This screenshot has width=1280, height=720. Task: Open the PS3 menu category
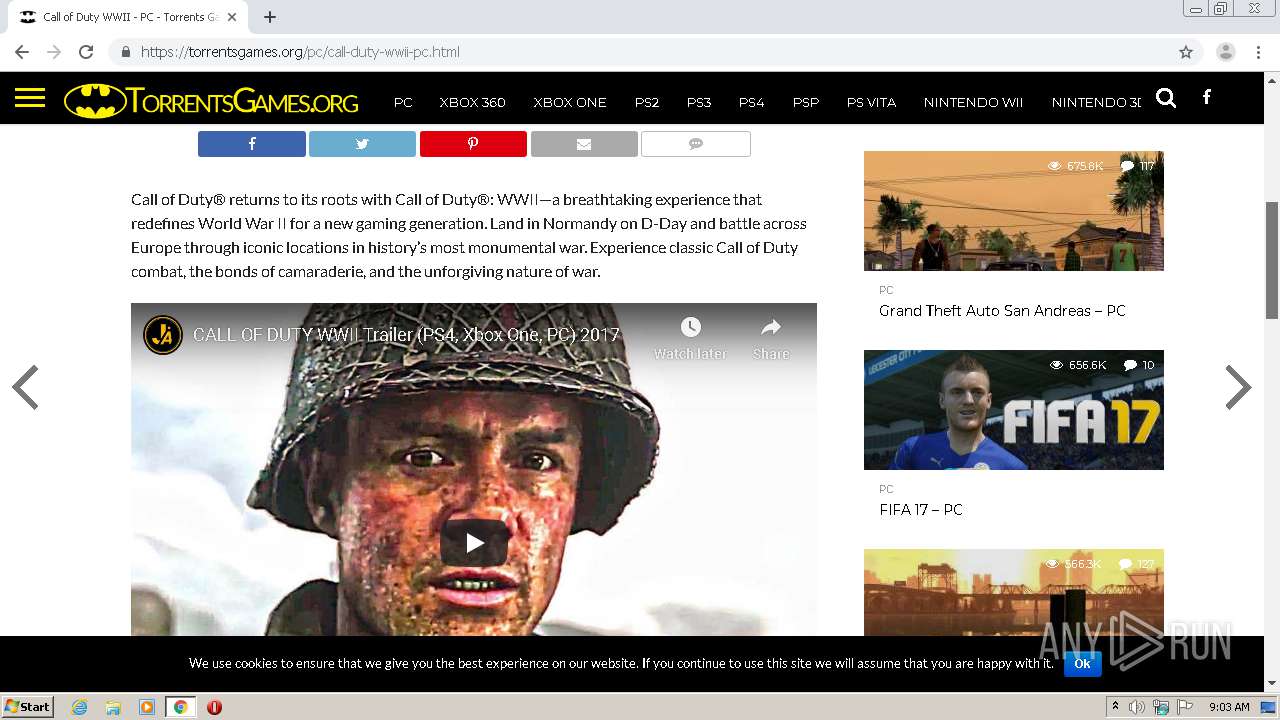point(699,102)
